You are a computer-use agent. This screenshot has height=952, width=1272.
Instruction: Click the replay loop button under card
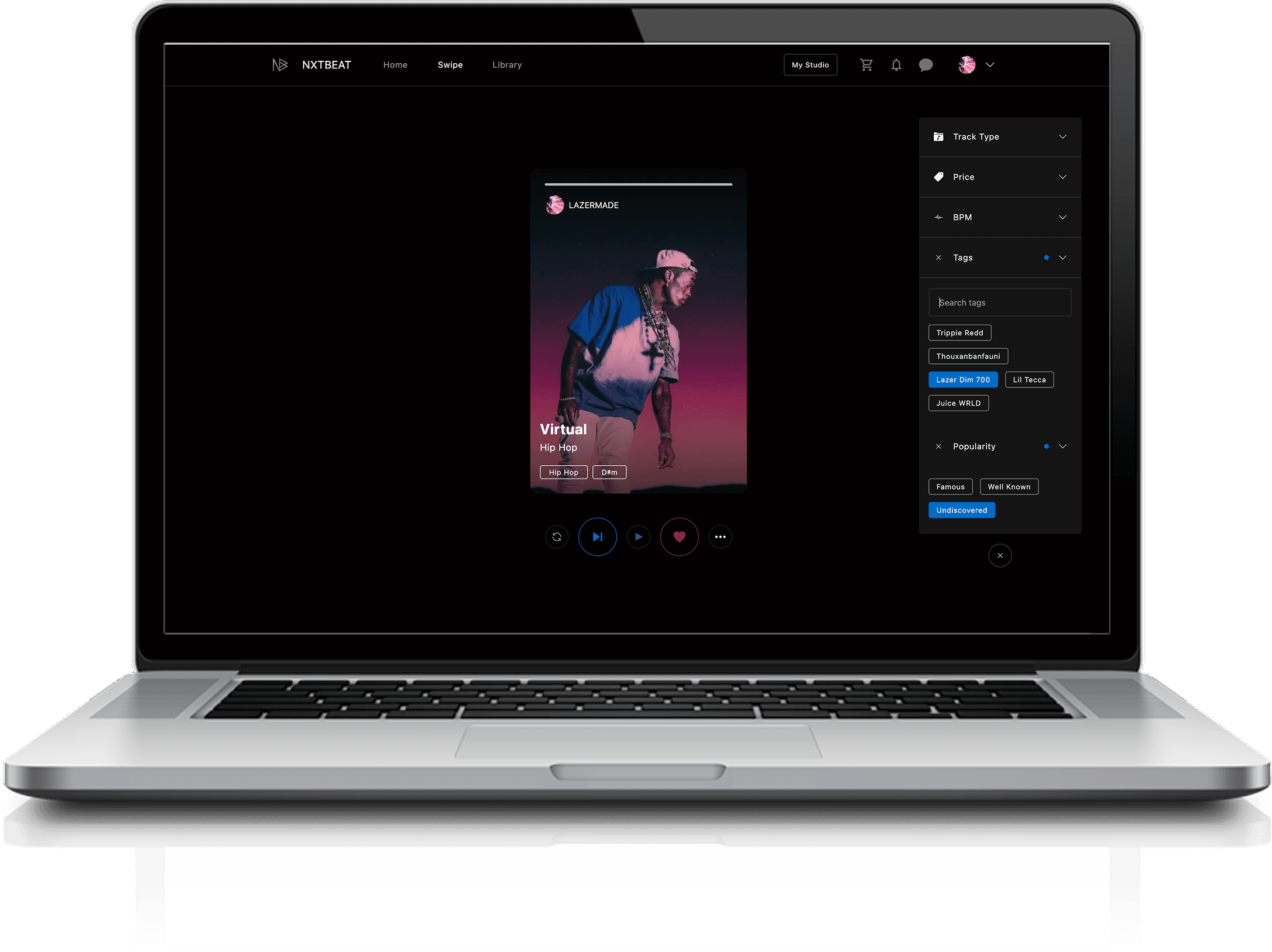[x=557, y=537]
